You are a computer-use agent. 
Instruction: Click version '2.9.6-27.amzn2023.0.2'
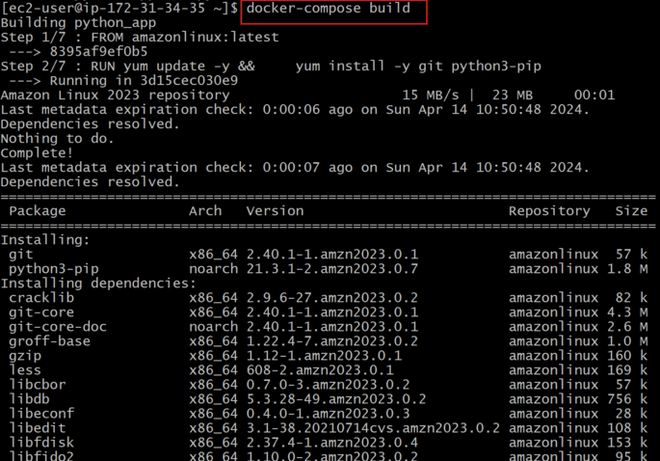[x=332, y=298]
